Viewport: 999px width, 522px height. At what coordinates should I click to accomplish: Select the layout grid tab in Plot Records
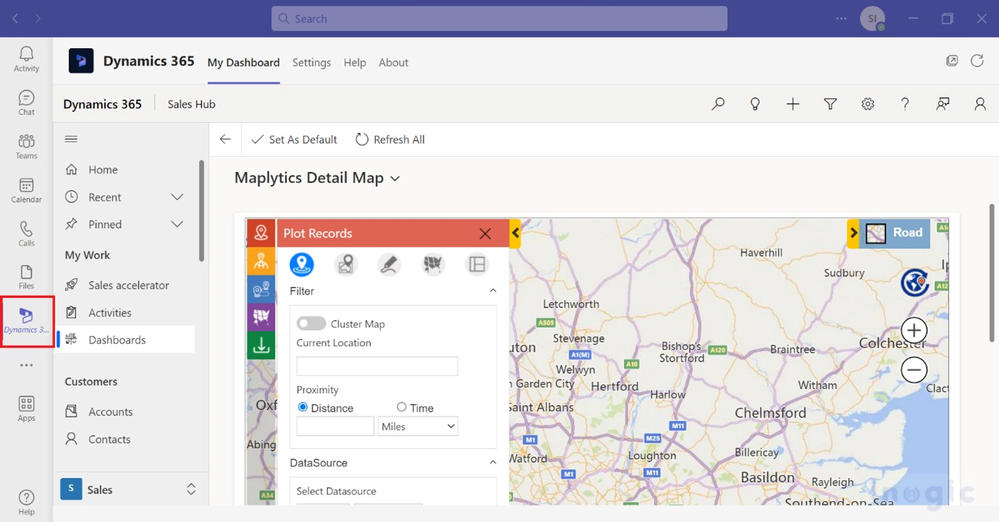477,264
